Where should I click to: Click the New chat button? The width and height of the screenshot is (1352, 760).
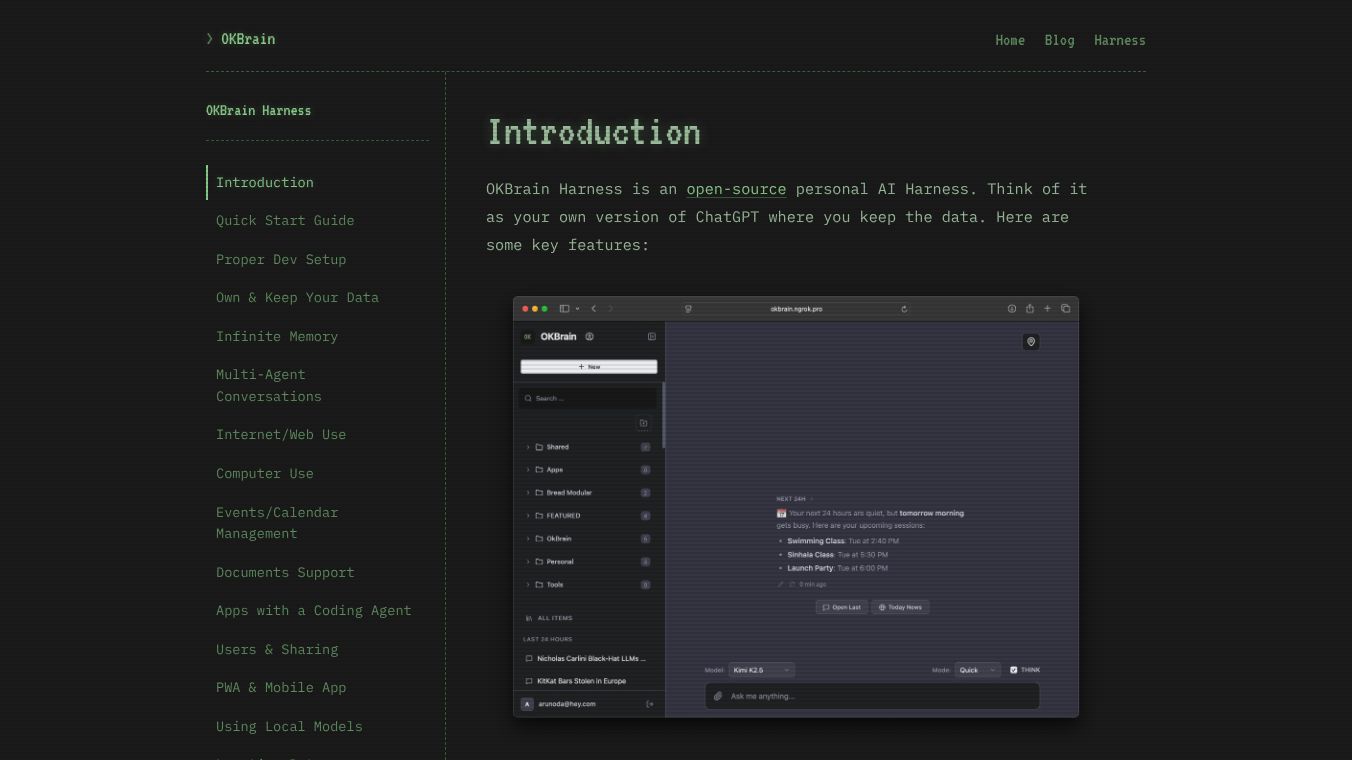589,367
